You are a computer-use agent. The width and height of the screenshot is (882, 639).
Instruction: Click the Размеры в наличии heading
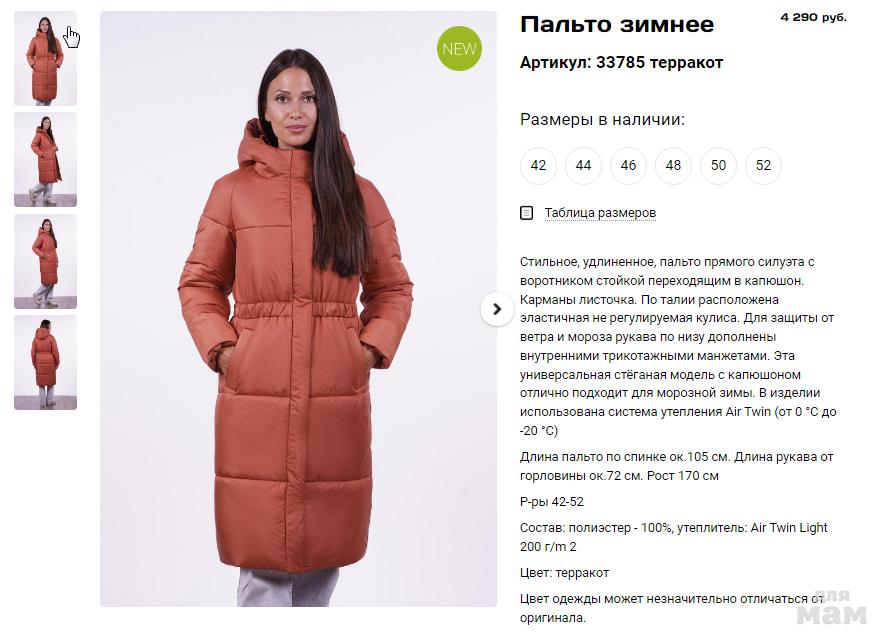click(602, 120)
